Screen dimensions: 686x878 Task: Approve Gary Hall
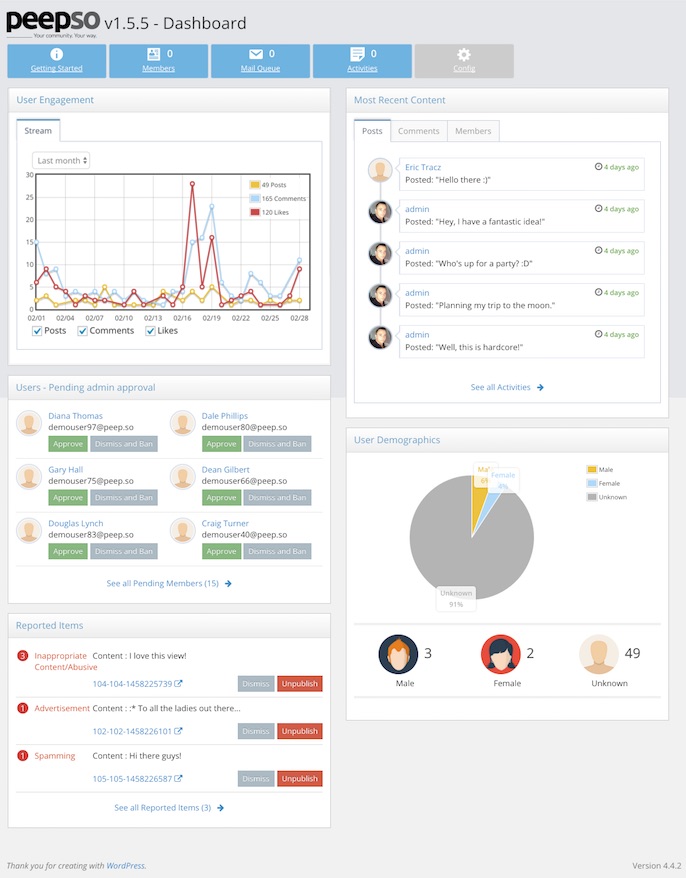coord(68,498)
